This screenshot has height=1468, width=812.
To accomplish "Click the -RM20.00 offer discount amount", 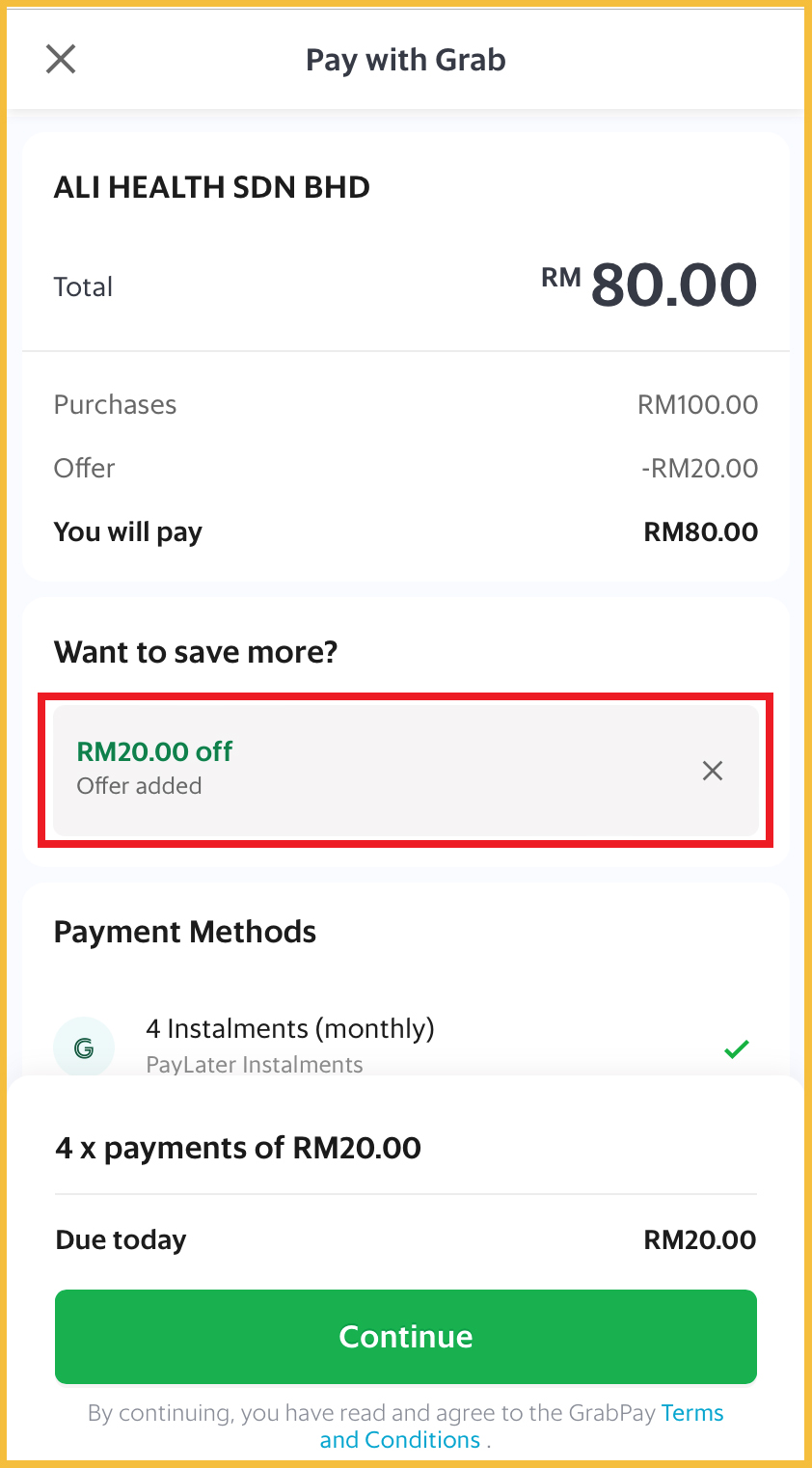I will pyautogui.click(x=699, y=469).
